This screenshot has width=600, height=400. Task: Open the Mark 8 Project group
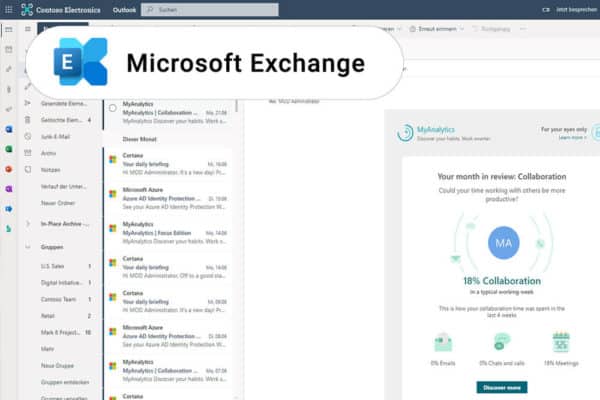point(58,332)
